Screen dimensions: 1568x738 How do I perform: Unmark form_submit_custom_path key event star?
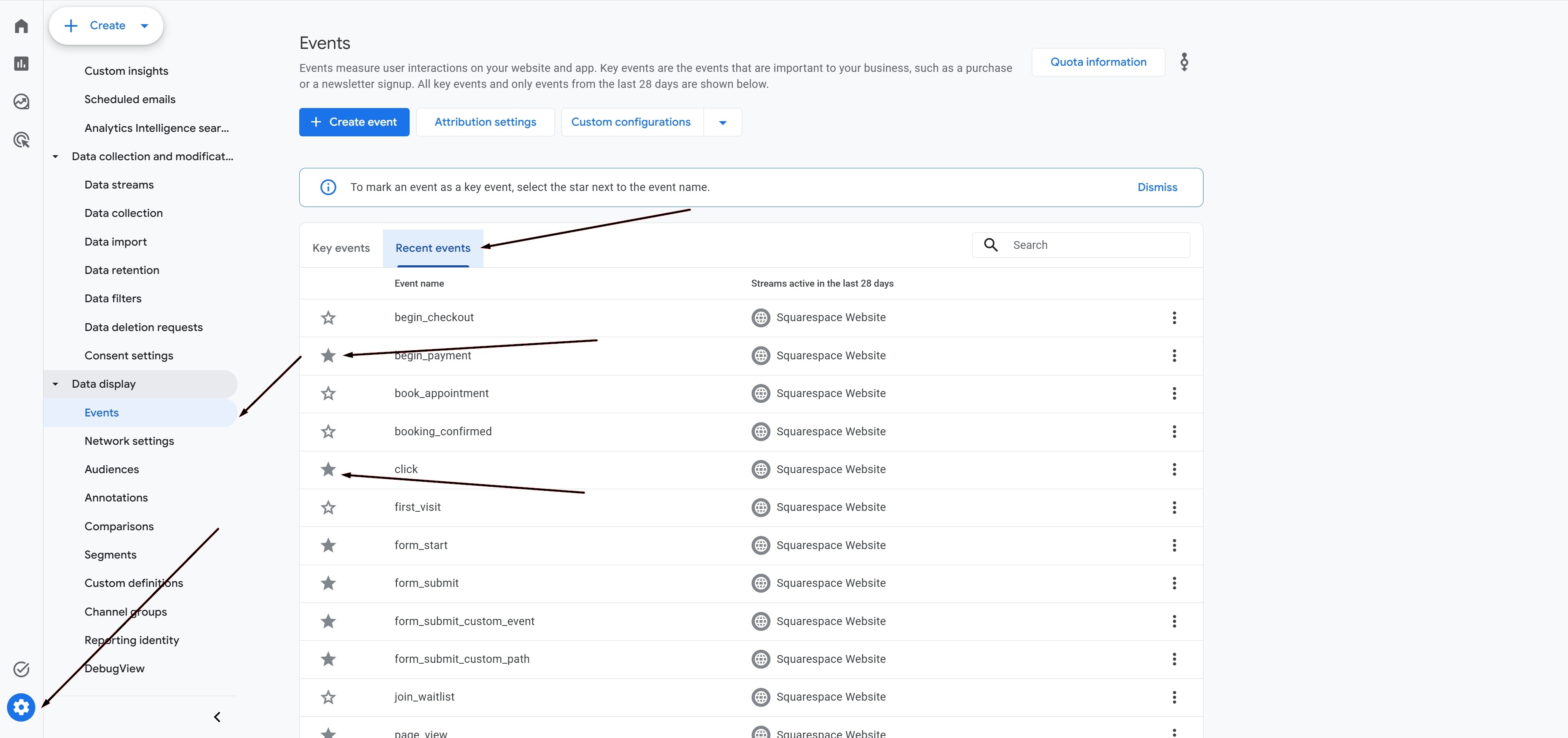(328, 659)
